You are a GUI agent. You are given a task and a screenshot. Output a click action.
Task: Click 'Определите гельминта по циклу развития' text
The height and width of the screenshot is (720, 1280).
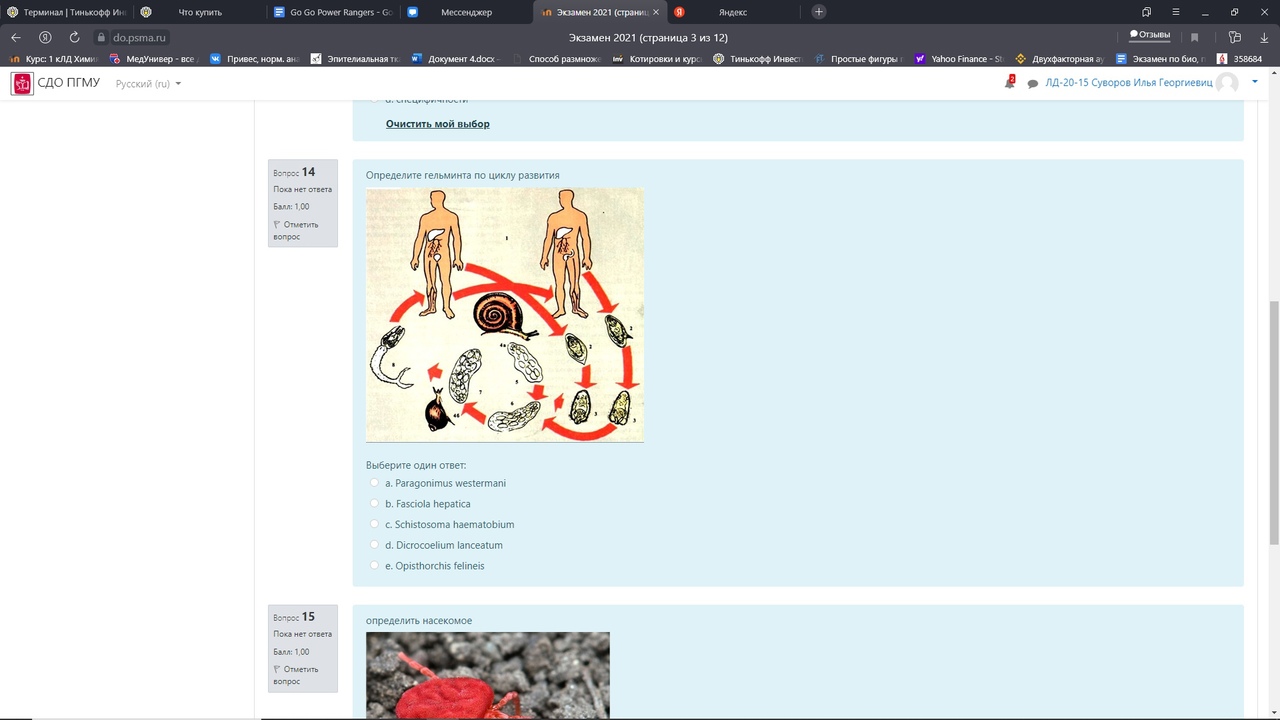[462, 175]
